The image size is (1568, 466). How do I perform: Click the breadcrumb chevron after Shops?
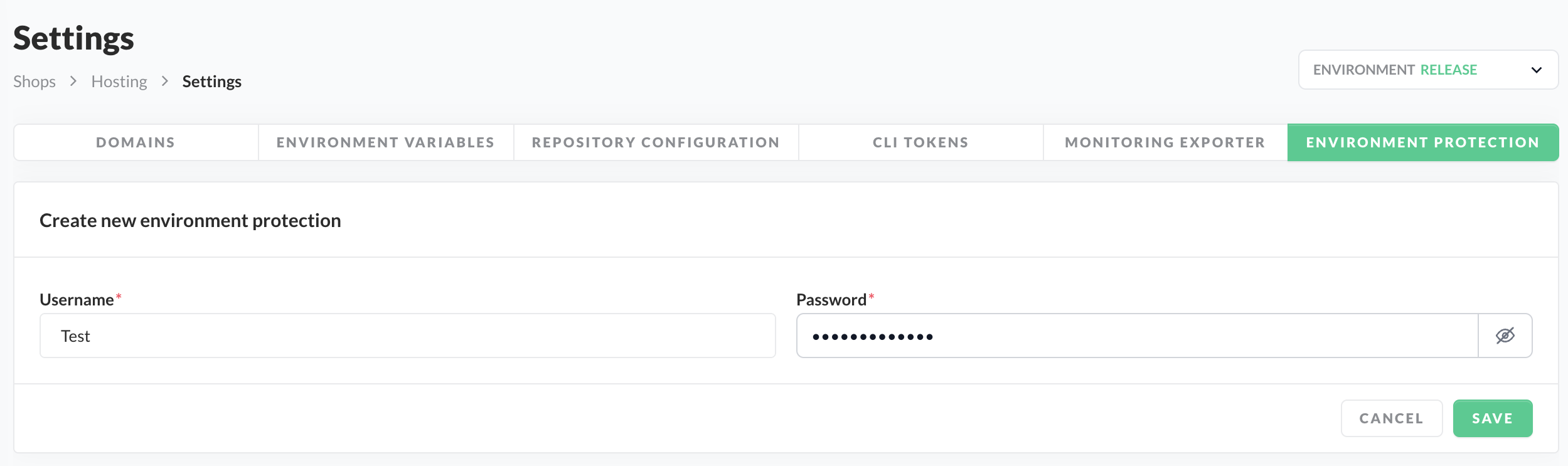click(x=73, y=81)
